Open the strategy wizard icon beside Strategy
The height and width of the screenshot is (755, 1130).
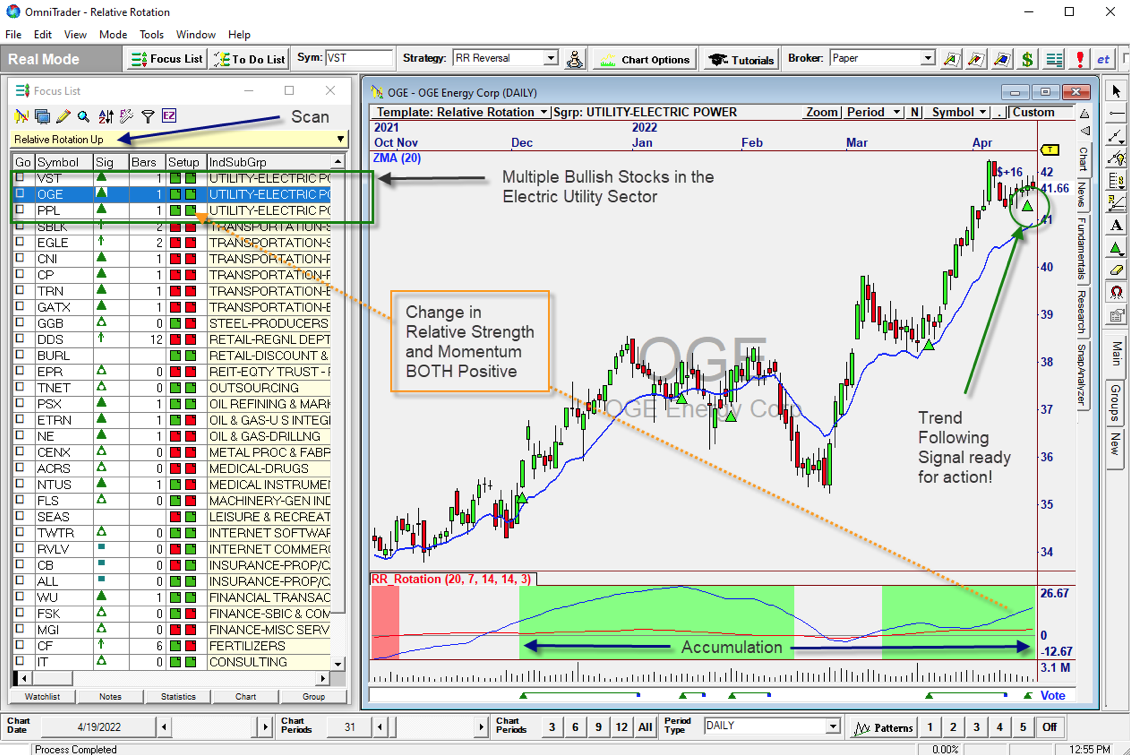(x=574, y=59)
